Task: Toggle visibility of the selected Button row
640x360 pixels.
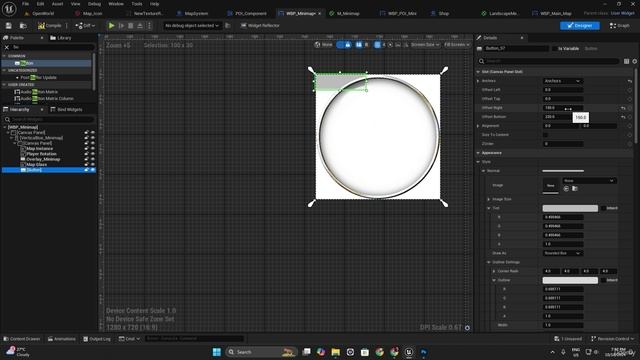Action: pos(93,170)
